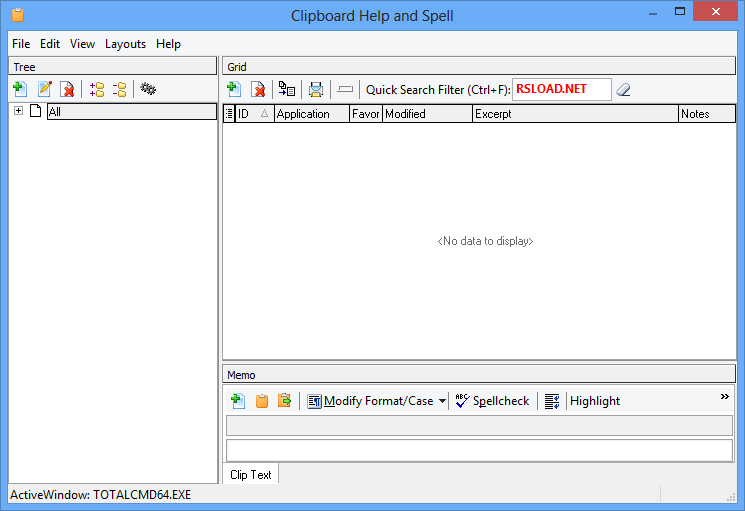745x511 pixels.
Task: Sort by Modified column header
Action: (428, 114)
